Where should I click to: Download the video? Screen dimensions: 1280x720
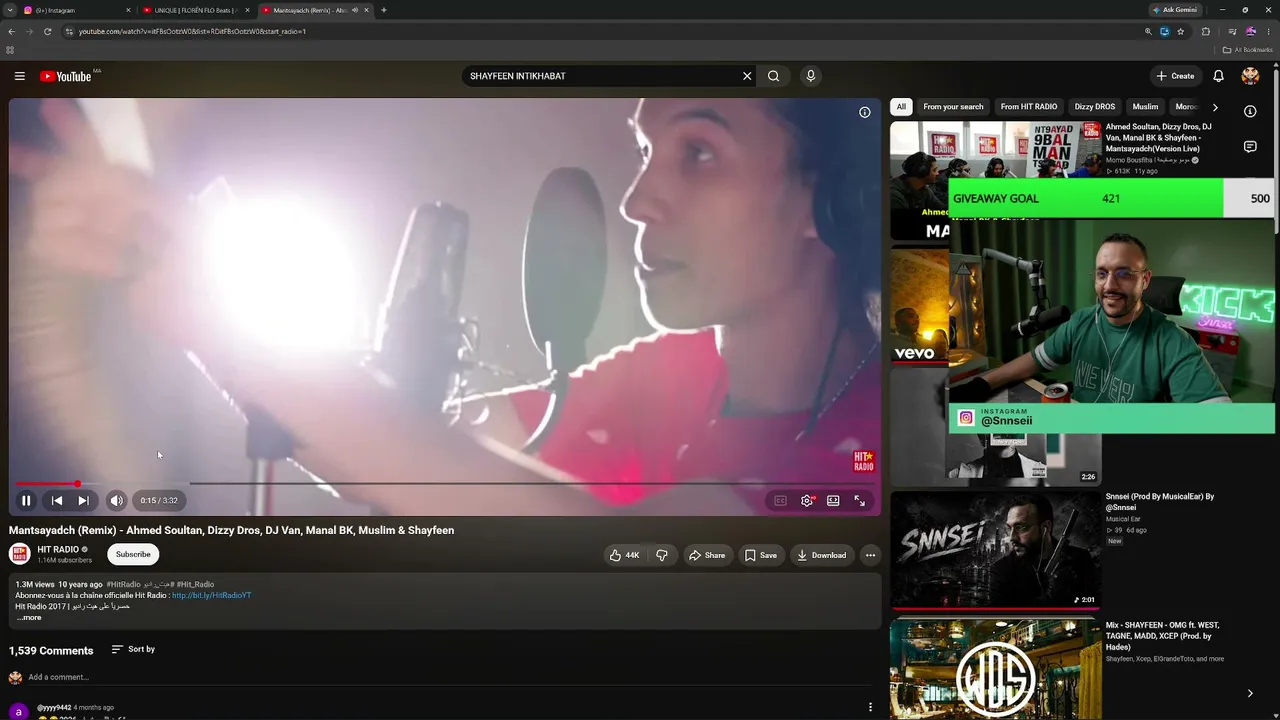click(821, 555)
